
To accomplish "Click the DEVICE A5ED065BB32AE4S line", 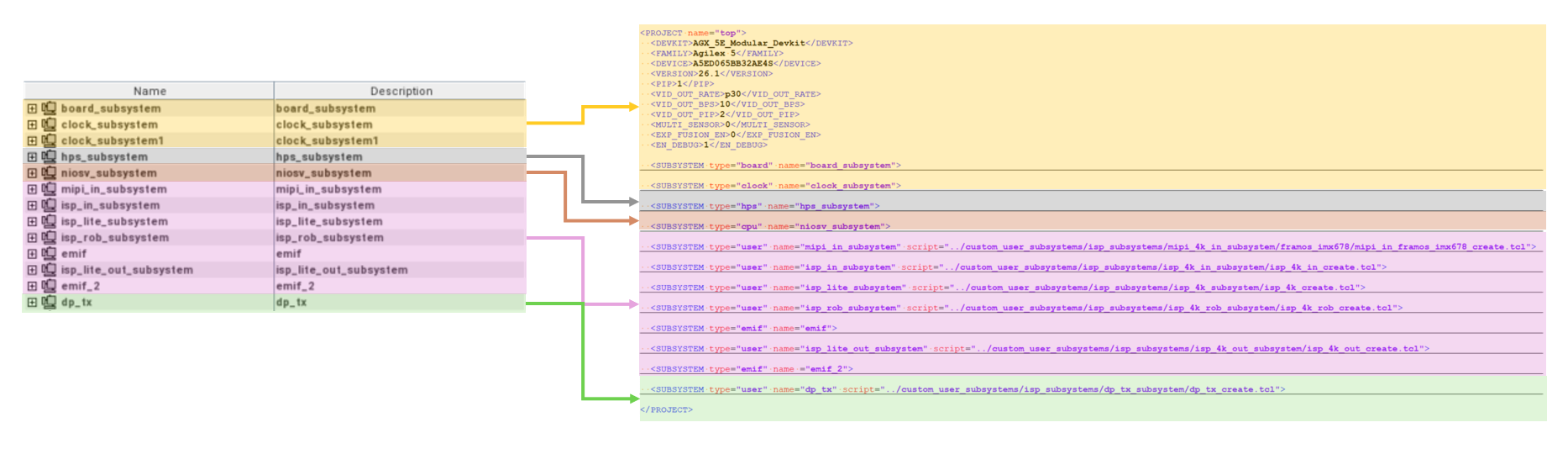I will (736, 64).
